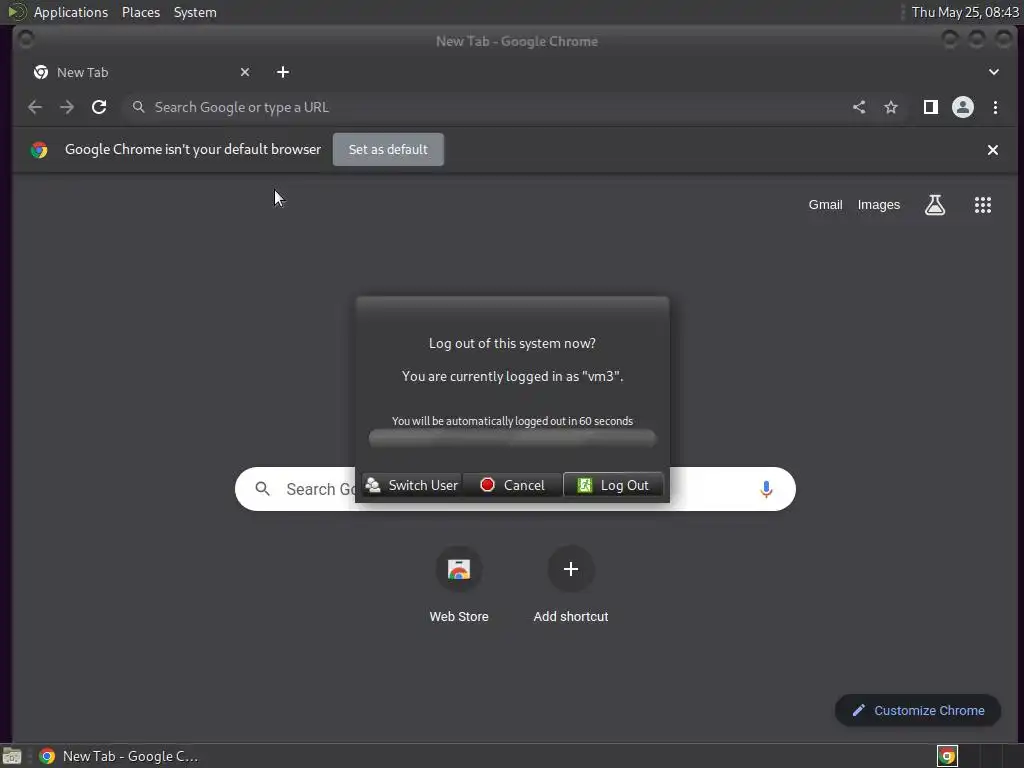
Task: Click the Chrome logo in the infobar
Action: click(39, 150)
